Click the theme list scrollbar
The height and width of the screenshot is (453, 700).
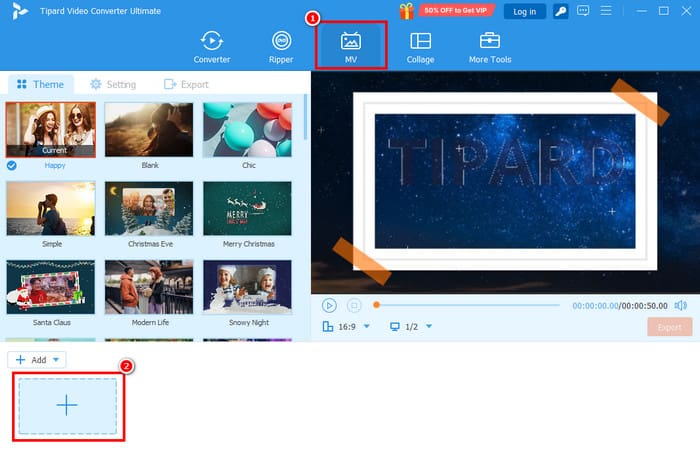(x=305, y=117)
